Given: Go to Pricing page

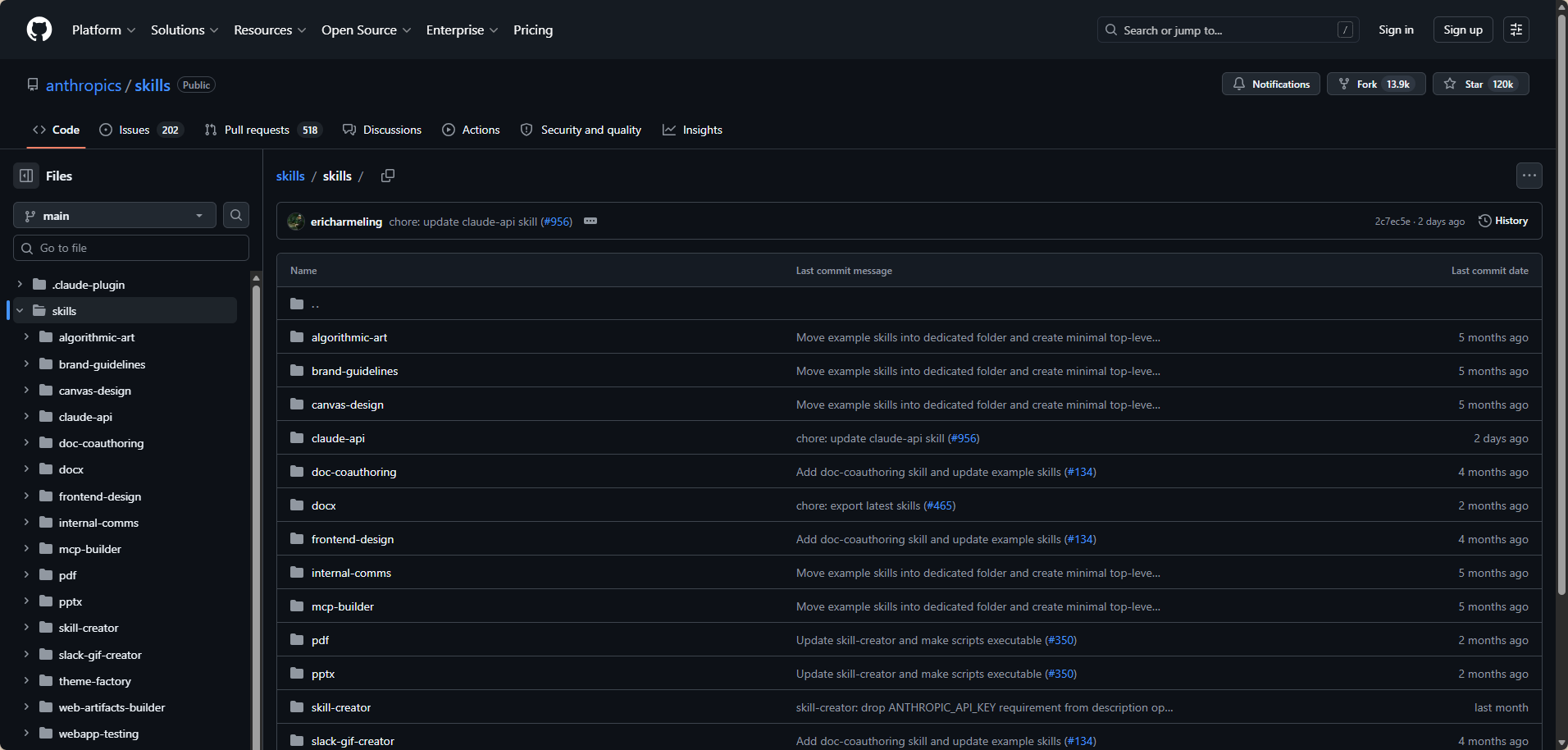Looking at the screenshot, I should [x=533, y=30].
